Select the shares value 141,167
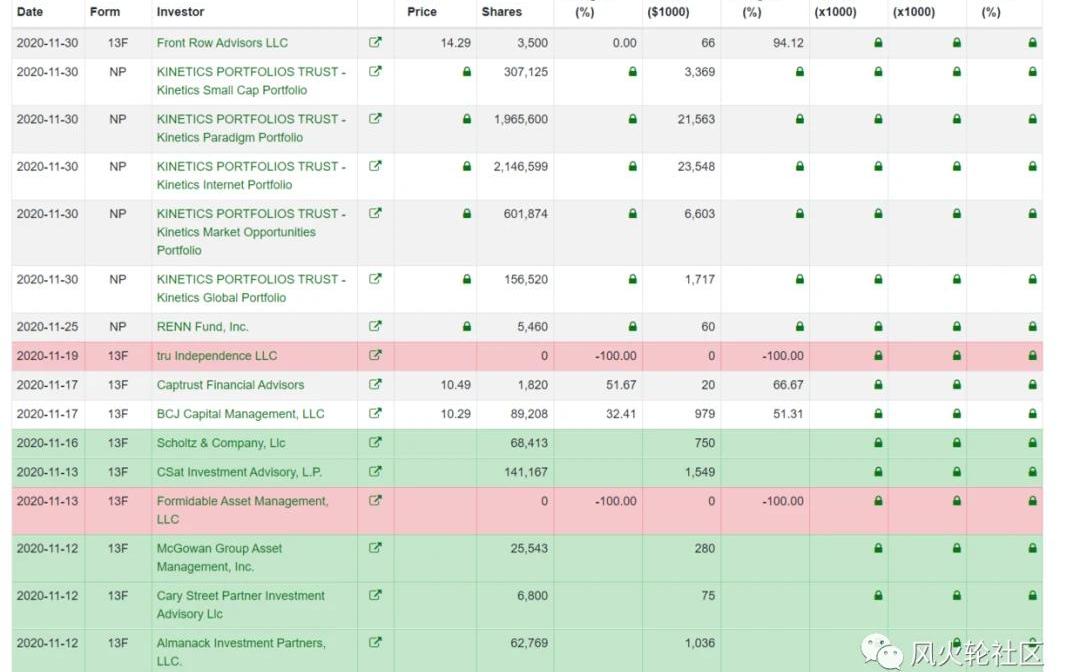1080x672 pixels. [526, 472]
